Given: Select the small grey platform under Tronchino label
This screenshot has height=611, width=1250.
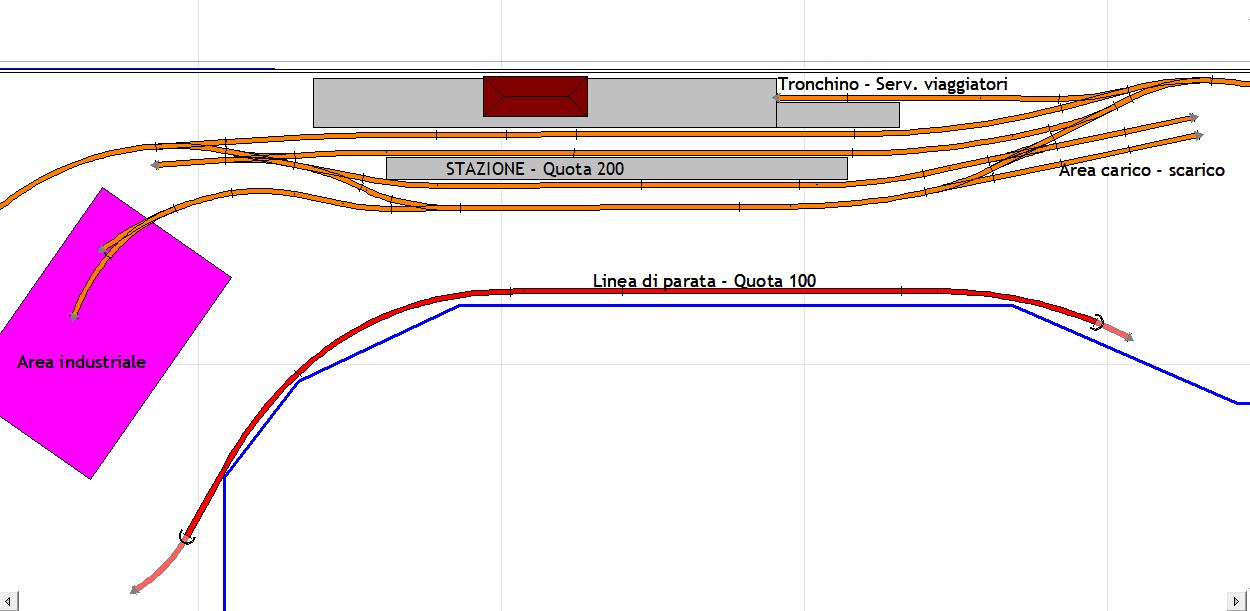Looking at the screenshot, I should [837, 115].
